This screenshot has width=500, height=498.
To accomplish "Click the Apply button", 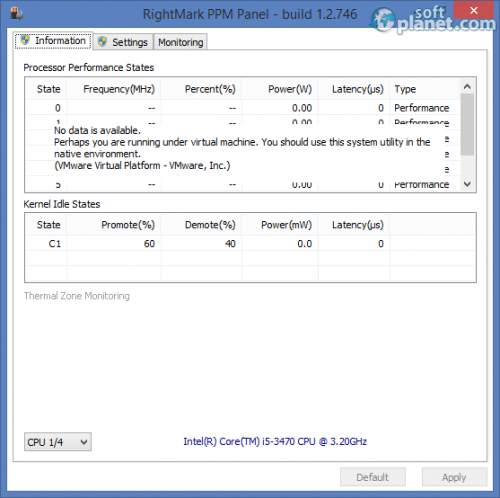I will pos(454,477).
